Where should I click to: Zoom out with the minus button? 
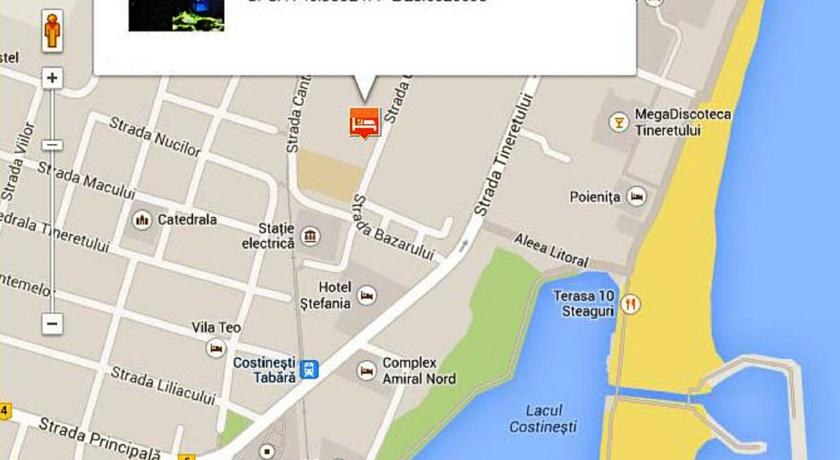click(52, 323)
